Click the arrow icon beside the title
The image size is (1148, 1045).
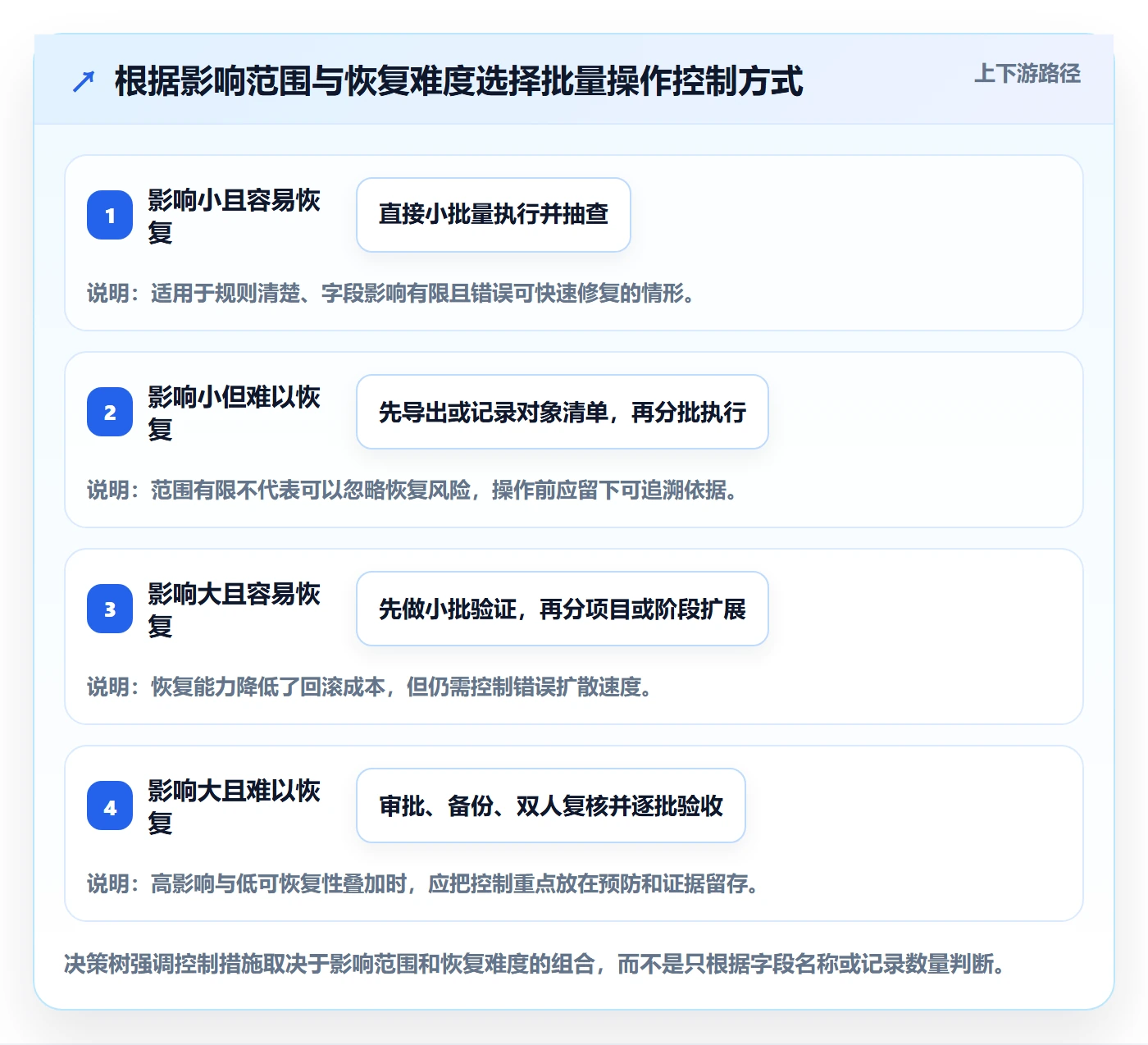pos(84,82)
